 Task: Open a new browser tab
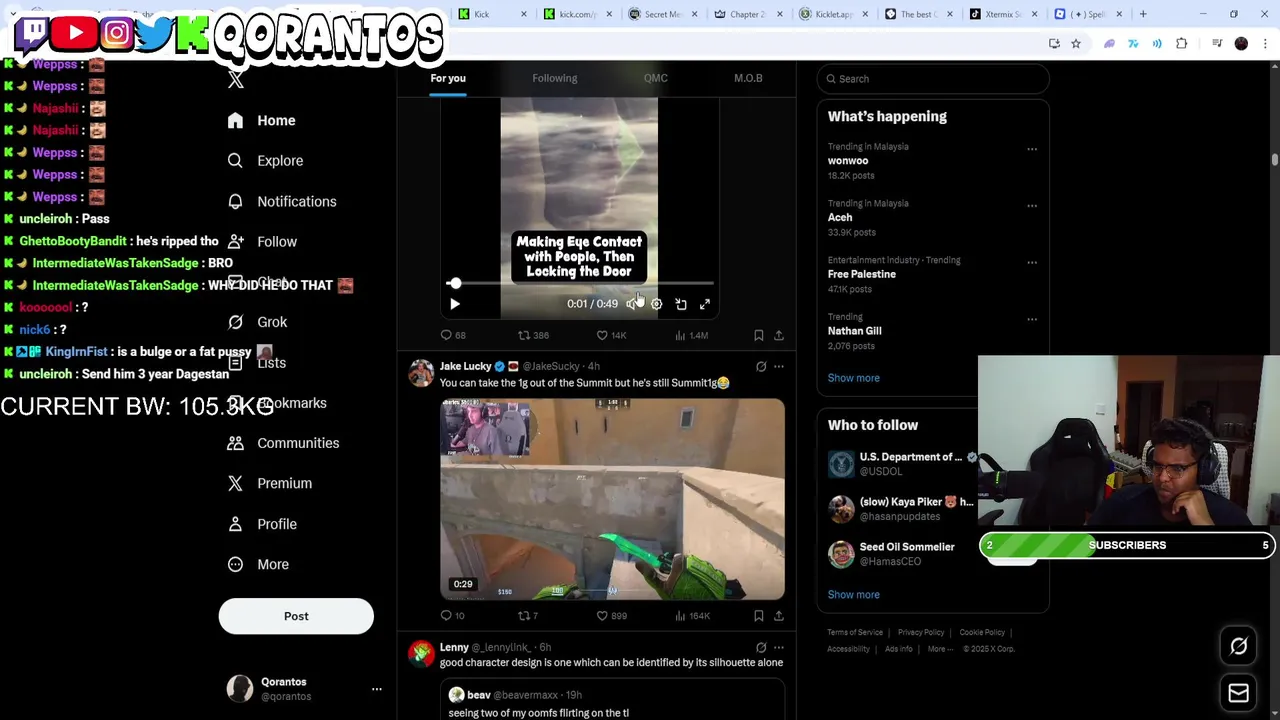1143,14
